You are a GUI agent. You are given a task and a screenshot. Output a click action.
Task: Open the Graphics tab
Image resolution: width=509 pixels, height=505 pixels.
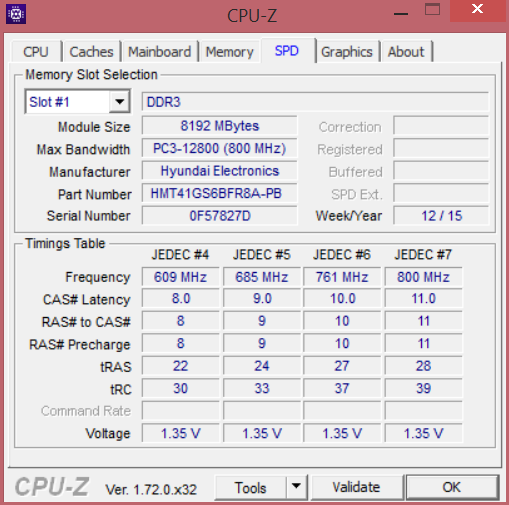(347, 52)
